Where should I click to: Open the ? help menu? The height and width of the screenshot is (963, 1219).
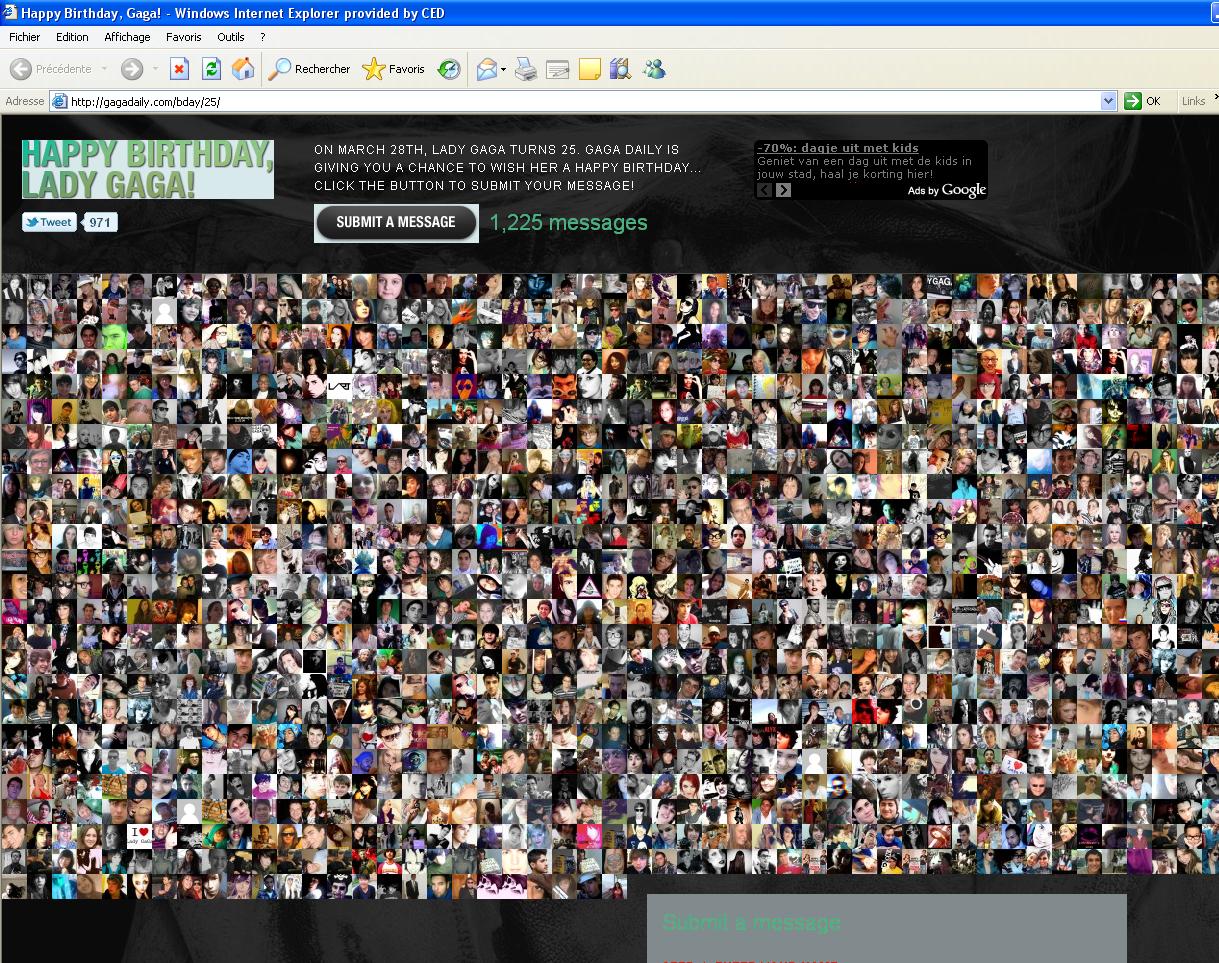click(x=263, y=37)
